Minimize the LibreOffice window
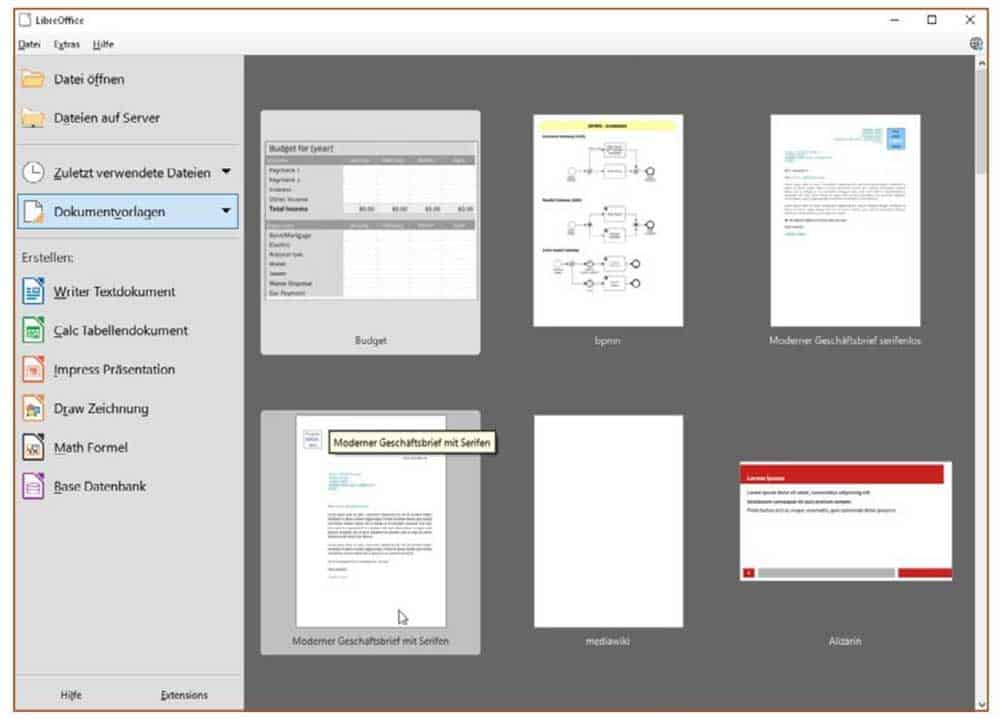 coord(894,20)
